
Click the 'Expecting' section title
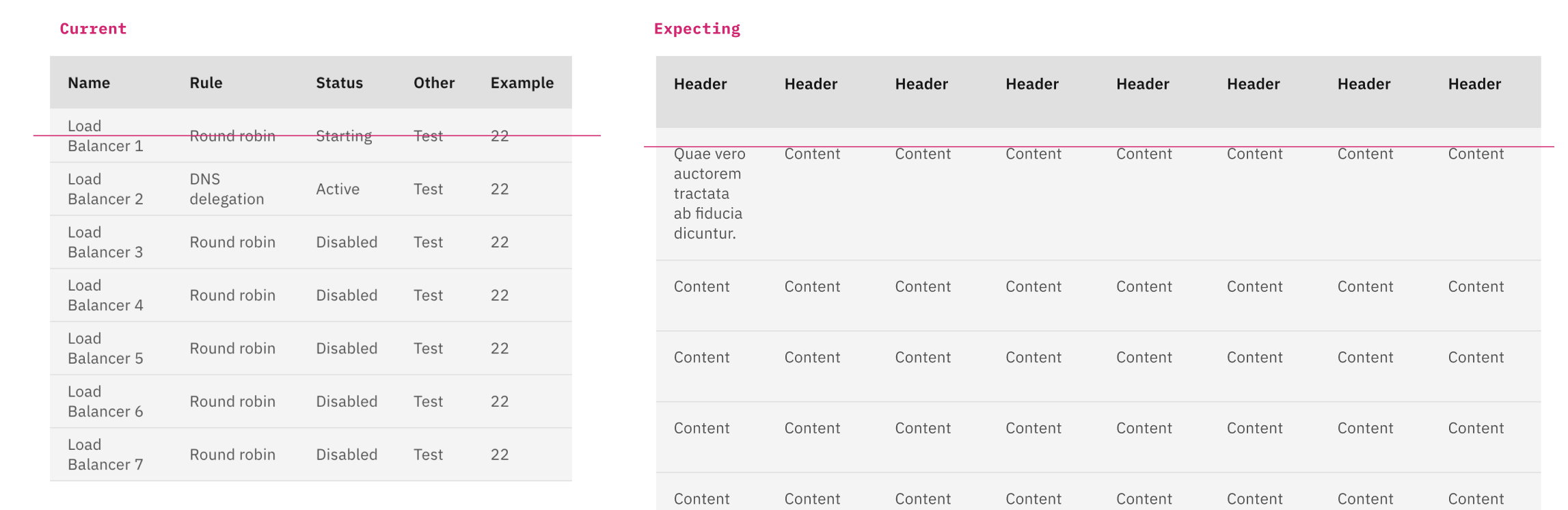[x=697, y=29]
